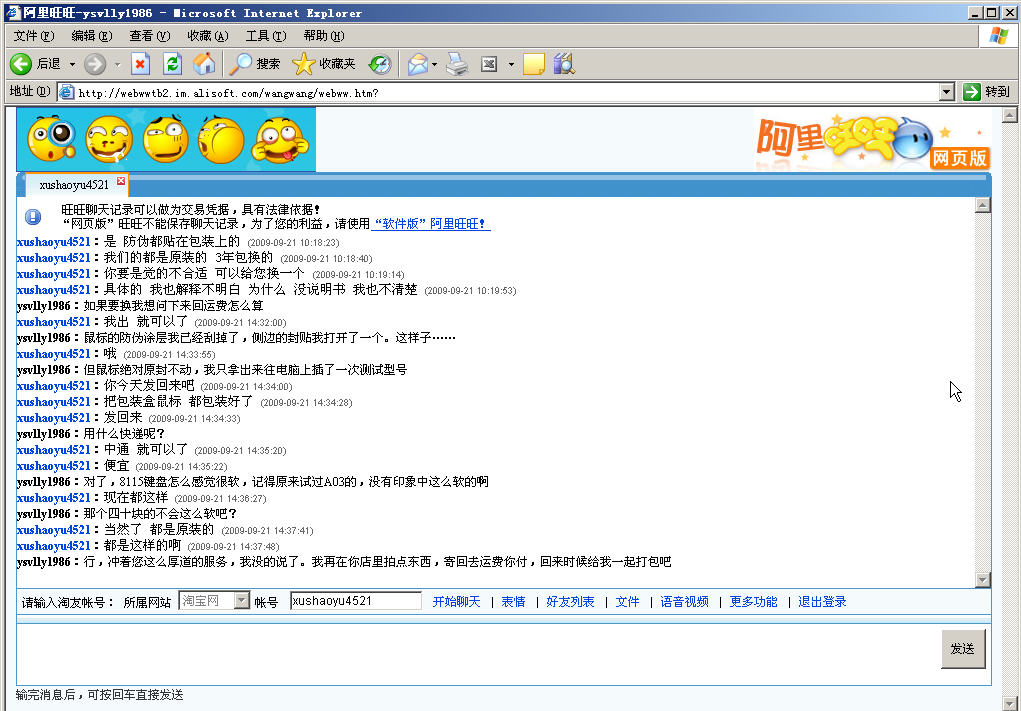This screenshot has height=711, width=1021.
Task: Click the 帐号 input field
Action: point(355,601)
